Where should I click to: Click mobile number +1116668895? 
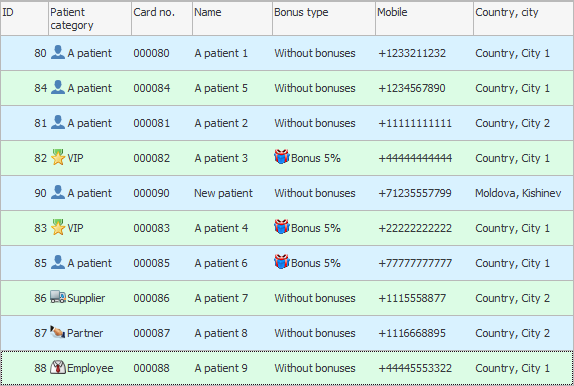tap(412, 333)
